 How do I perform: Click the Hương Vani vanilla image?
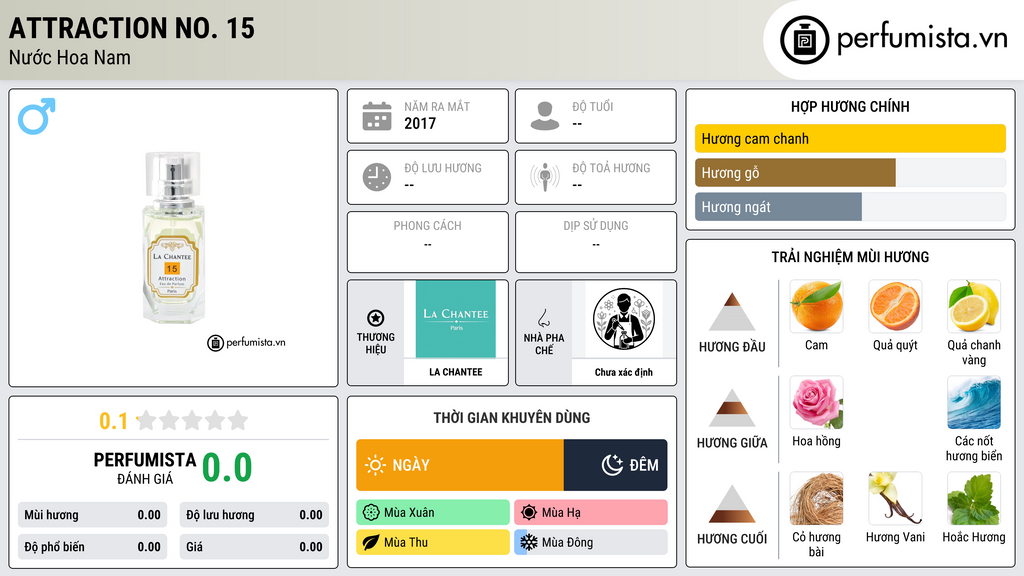895,498
